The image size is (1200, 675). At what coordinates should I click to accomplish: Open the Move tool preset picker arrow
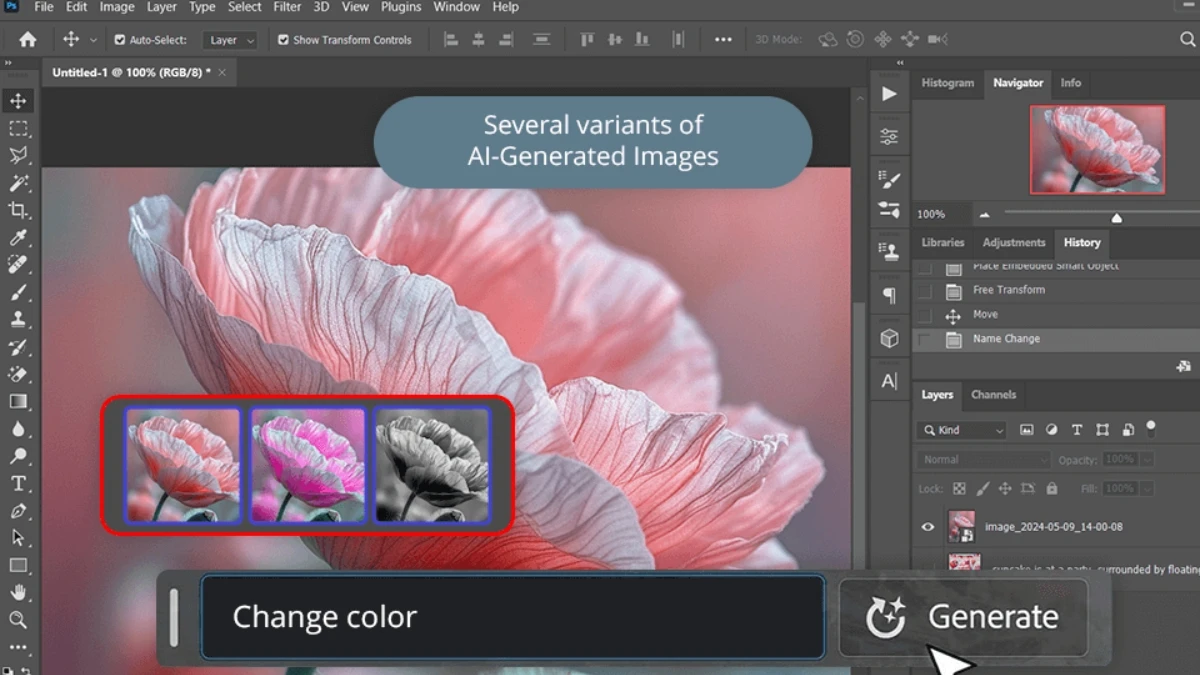[x=94, y=40]
